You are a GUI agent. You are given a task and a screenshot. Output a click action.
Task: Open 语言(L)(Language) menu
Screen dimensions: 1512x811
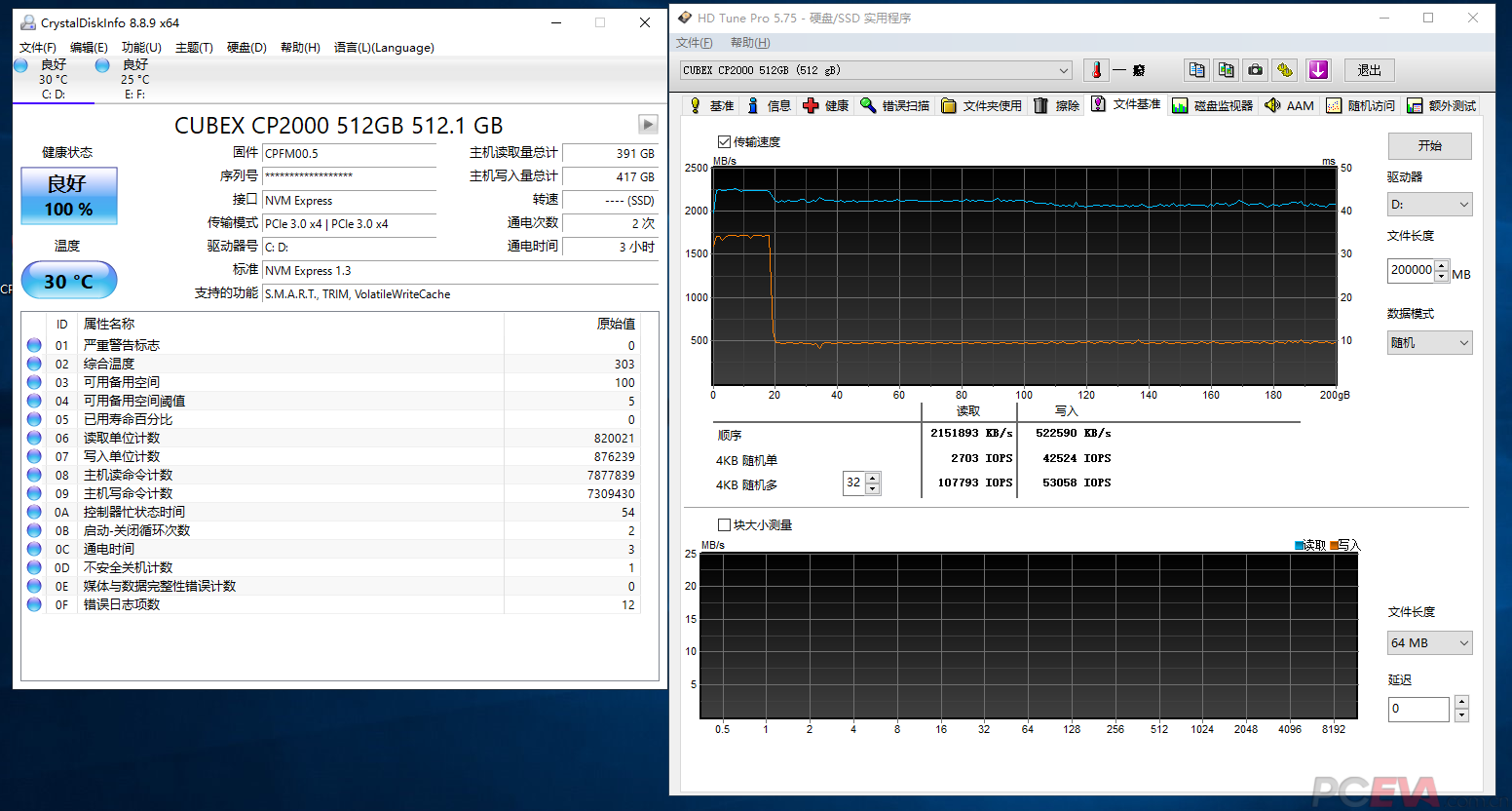(384, 48)
